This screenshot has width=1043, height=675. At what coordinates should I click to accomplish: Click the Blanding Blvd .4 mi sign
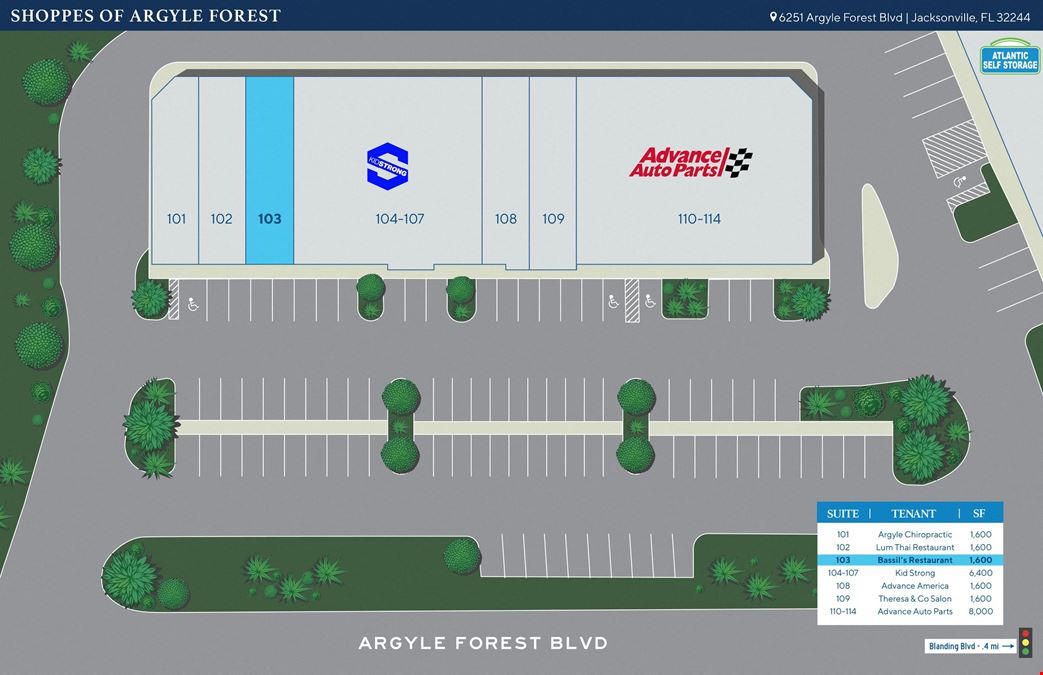(x=970, y=646)
